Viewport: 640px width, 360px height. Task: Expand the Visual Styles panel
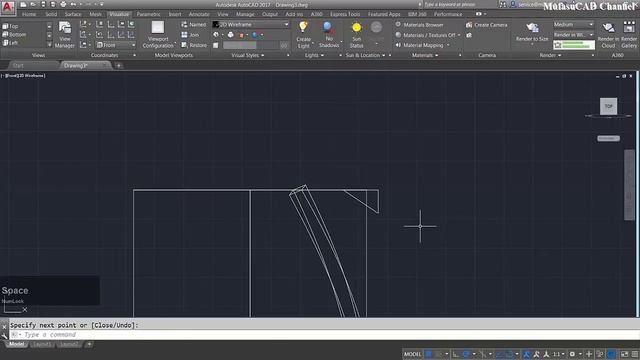click(248, 55)
